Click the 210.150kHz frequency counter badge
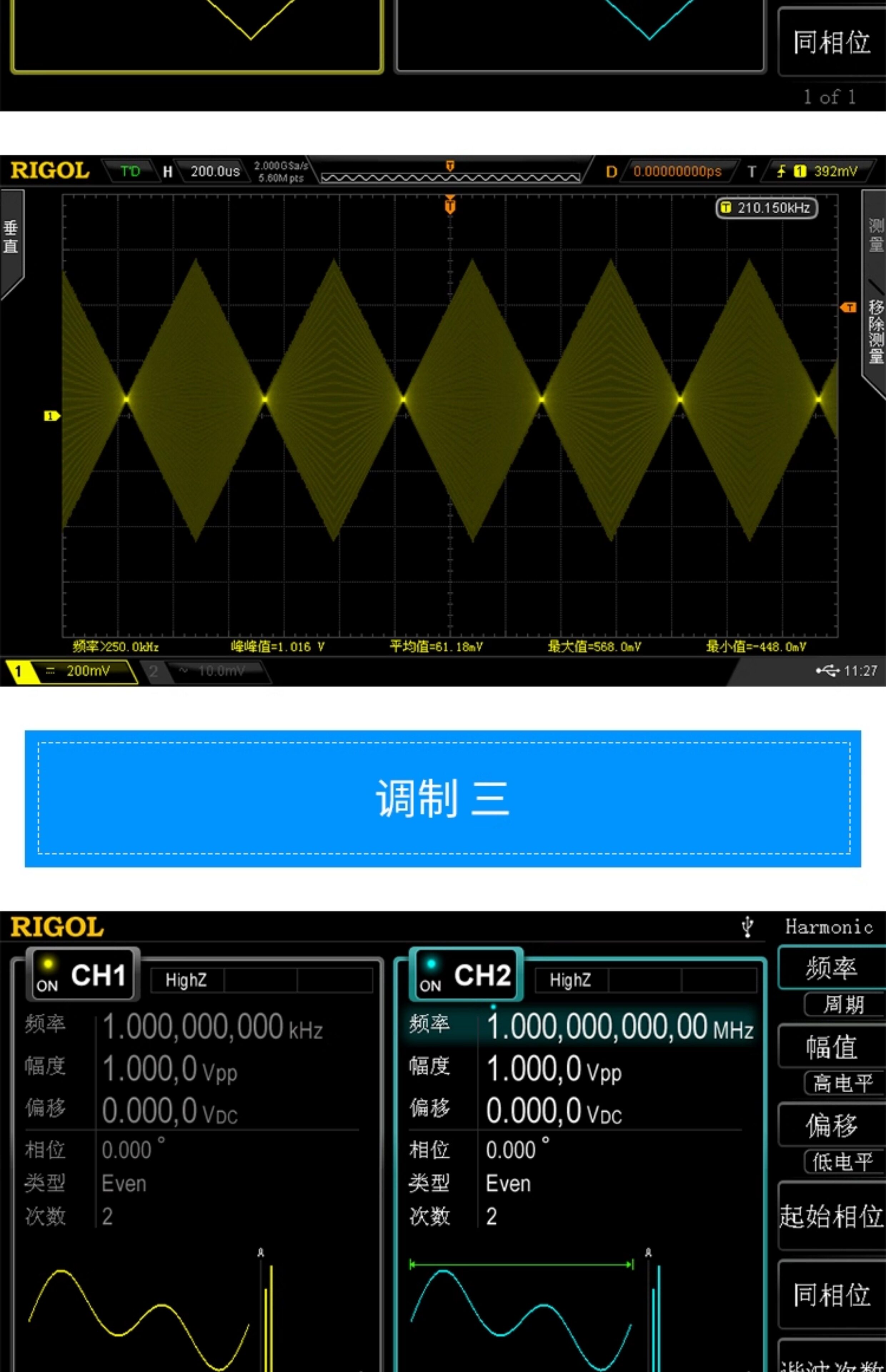 [766, 208]
